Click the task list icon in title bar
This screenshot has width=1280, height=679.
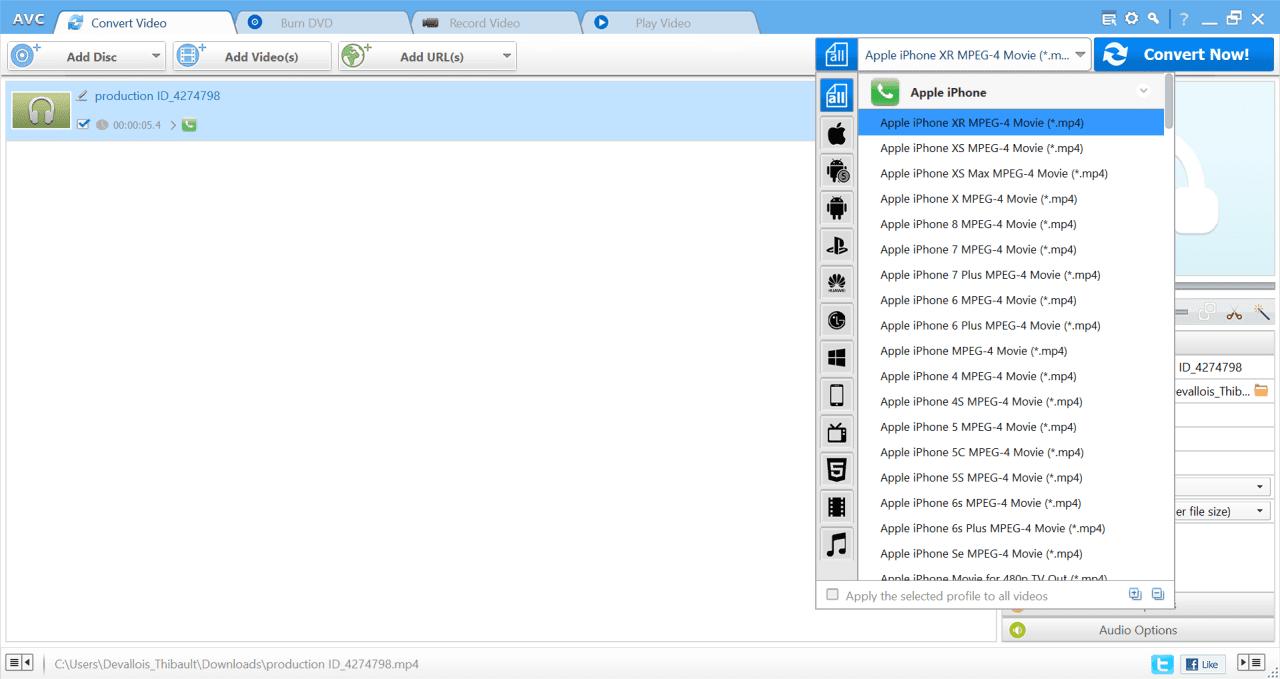pyautogui.click(x=1109, y=18)
